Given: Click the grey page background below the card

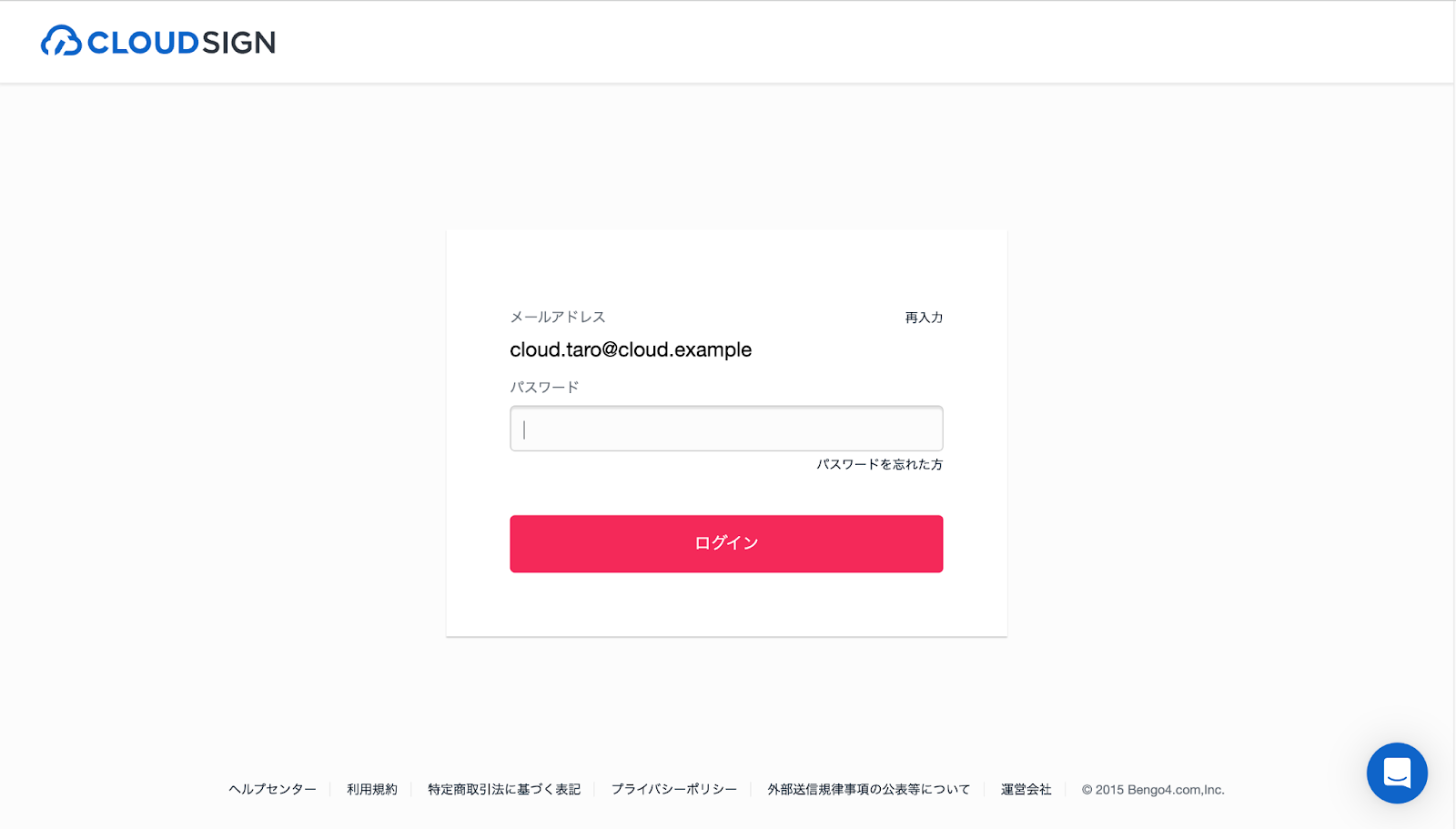Looking at the screenshot, I should pos(726,701).
